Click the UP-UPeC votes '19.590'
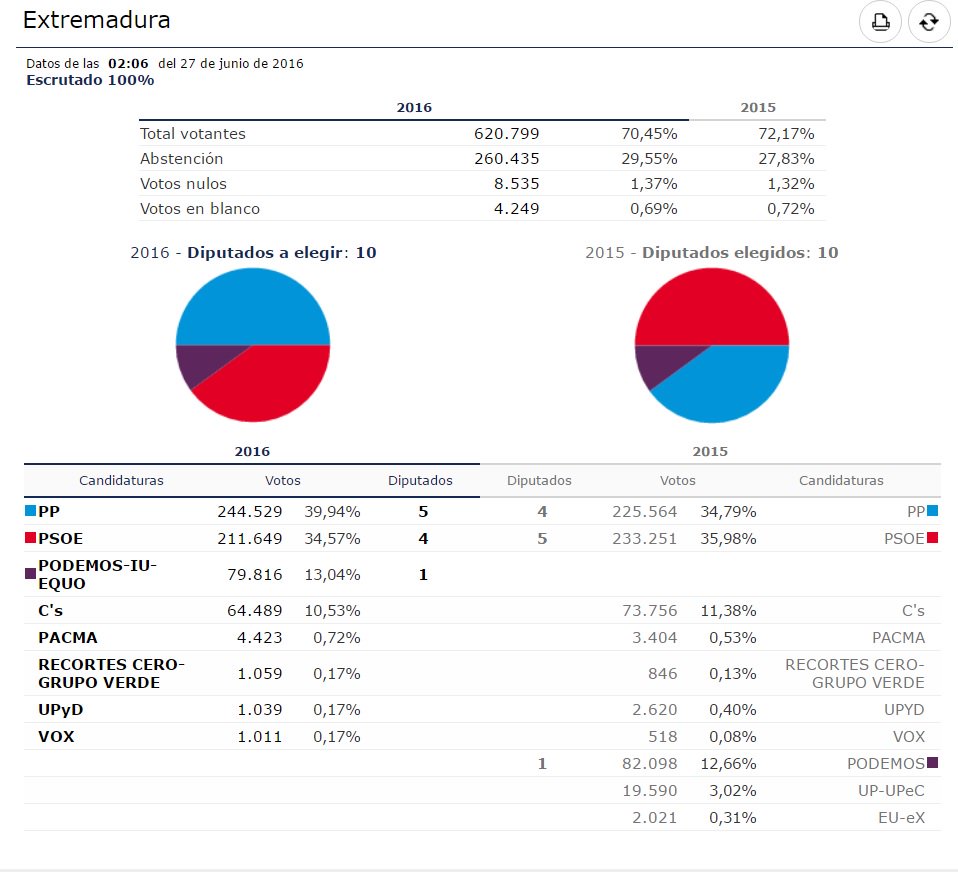Screen dimensions: 958x872 coord(649,790)
